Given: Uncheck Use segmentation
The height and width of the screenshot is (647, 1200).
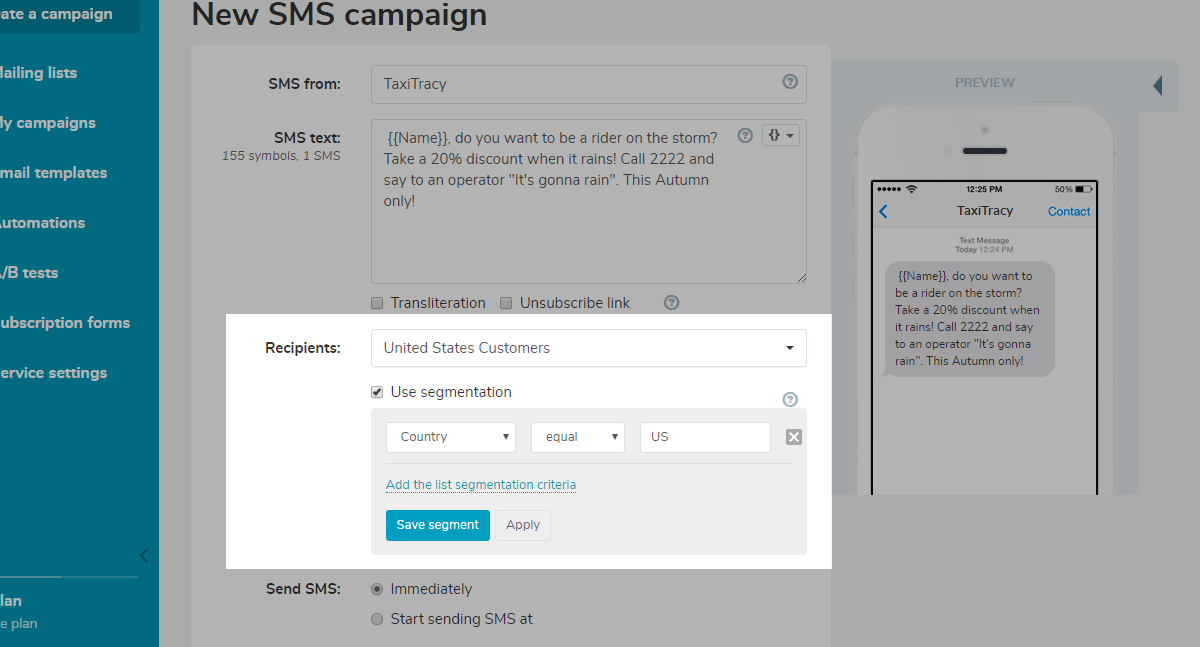Looking at the screenshot, I should tap(377, 392).
